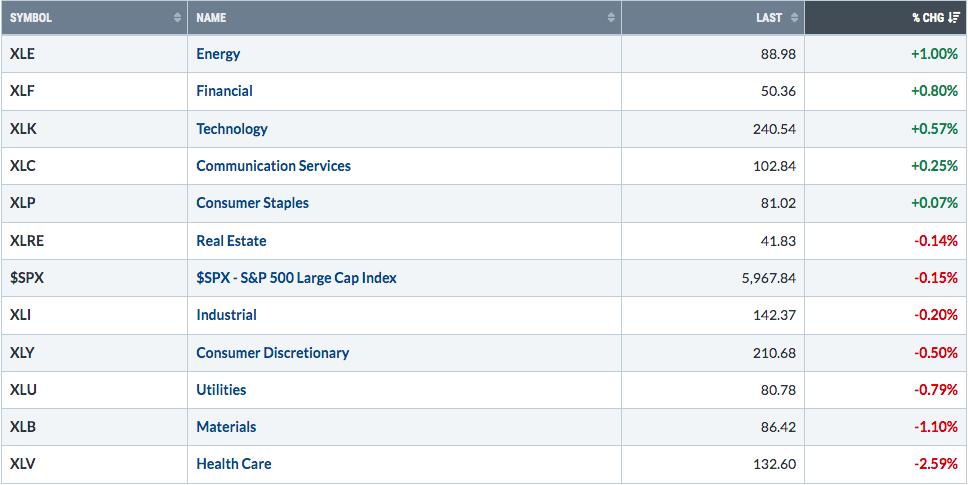Select the XLE symbol cell
The image size is (968, 485).
(94, 54)
